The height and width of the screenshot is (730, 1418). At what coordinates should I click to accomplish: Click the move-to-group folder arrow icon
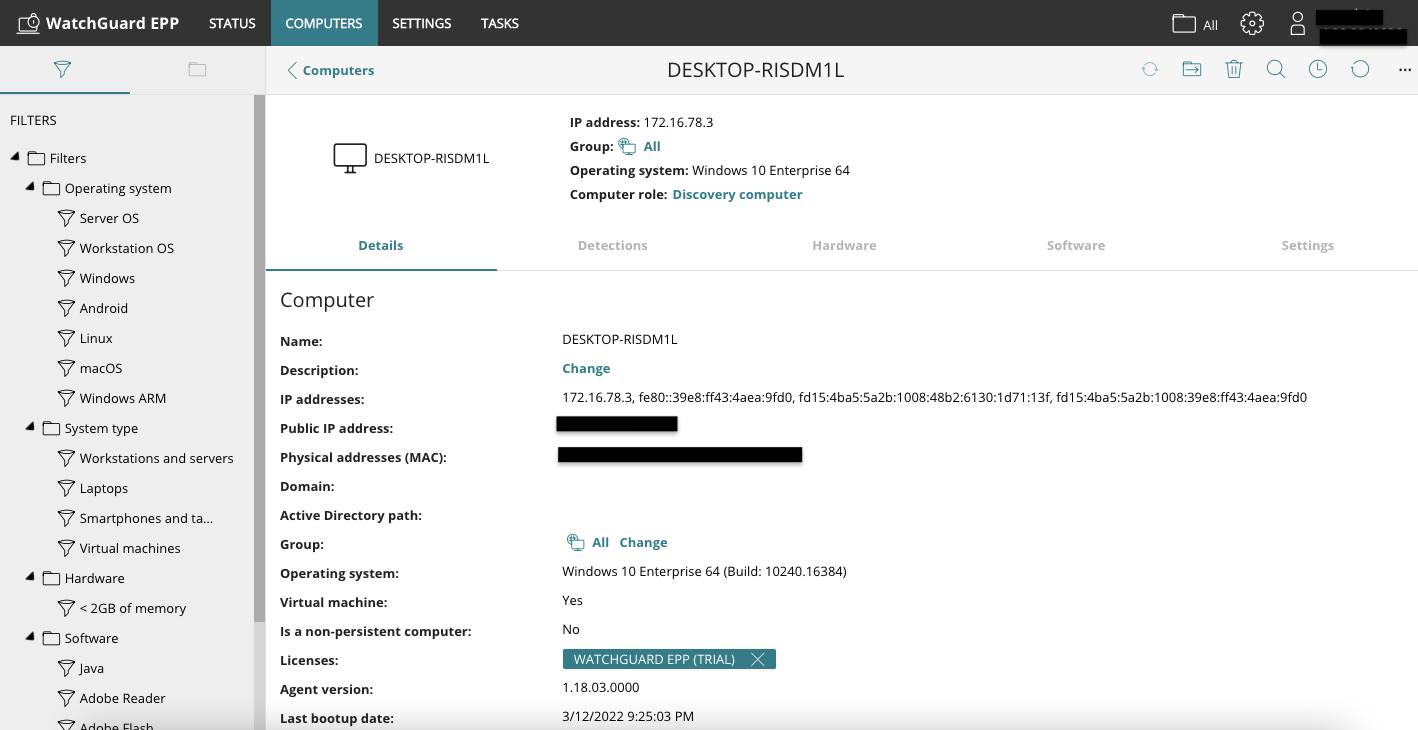click(1192, 69)
